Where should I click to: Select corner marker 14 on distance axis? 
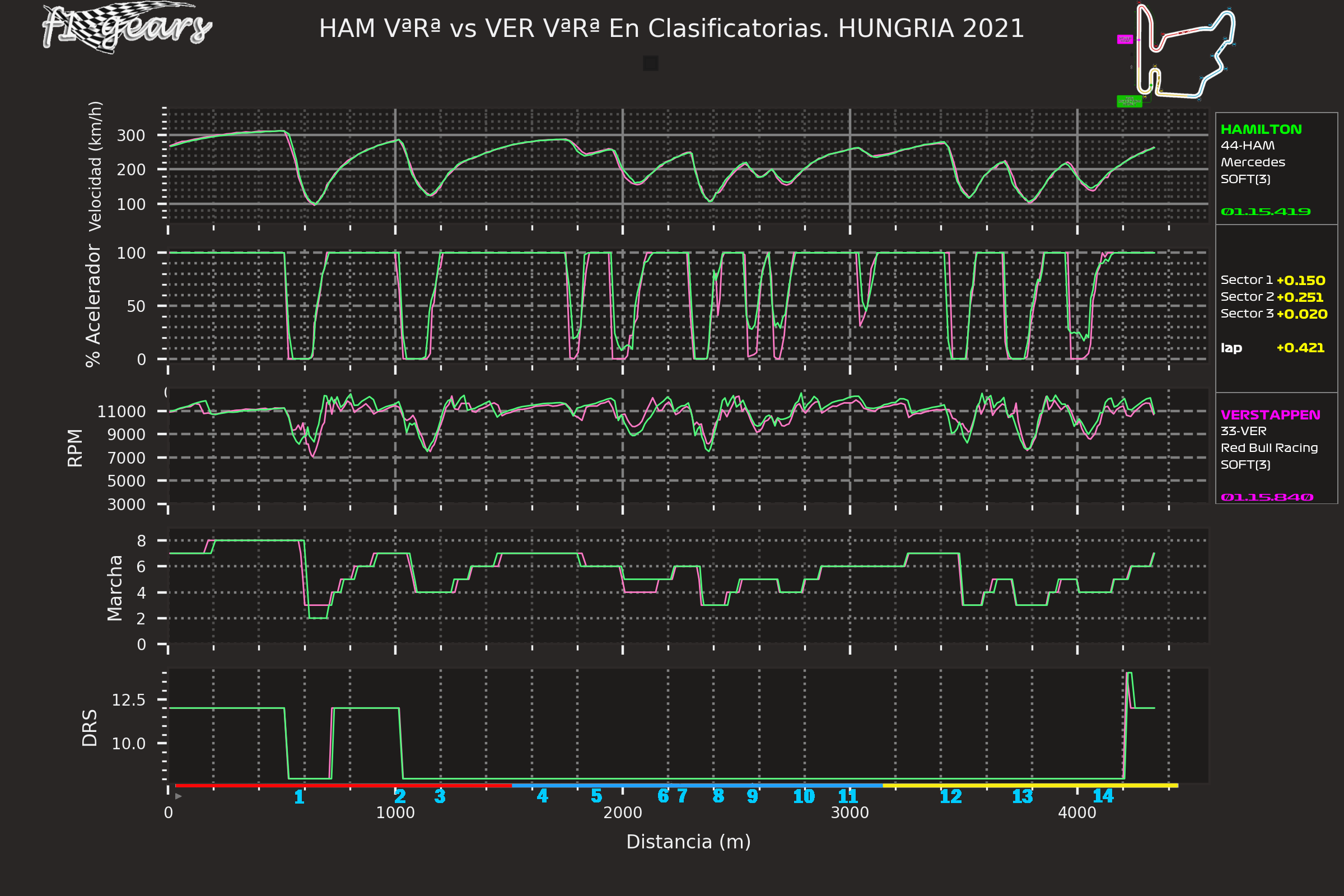click(1103, 796)
